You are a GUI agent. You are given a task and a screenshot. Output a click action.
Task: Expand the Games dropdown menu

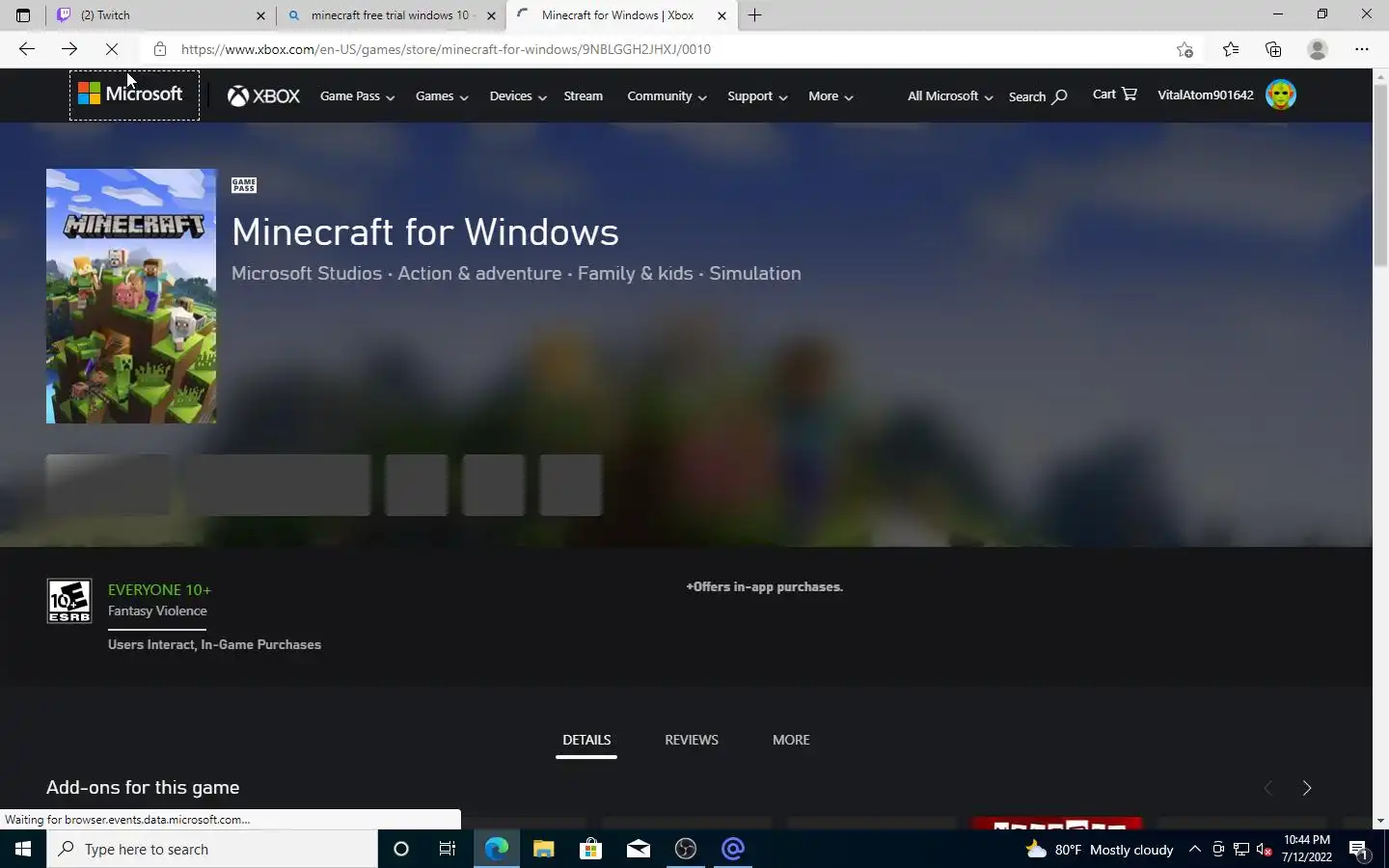click(442, 96)
